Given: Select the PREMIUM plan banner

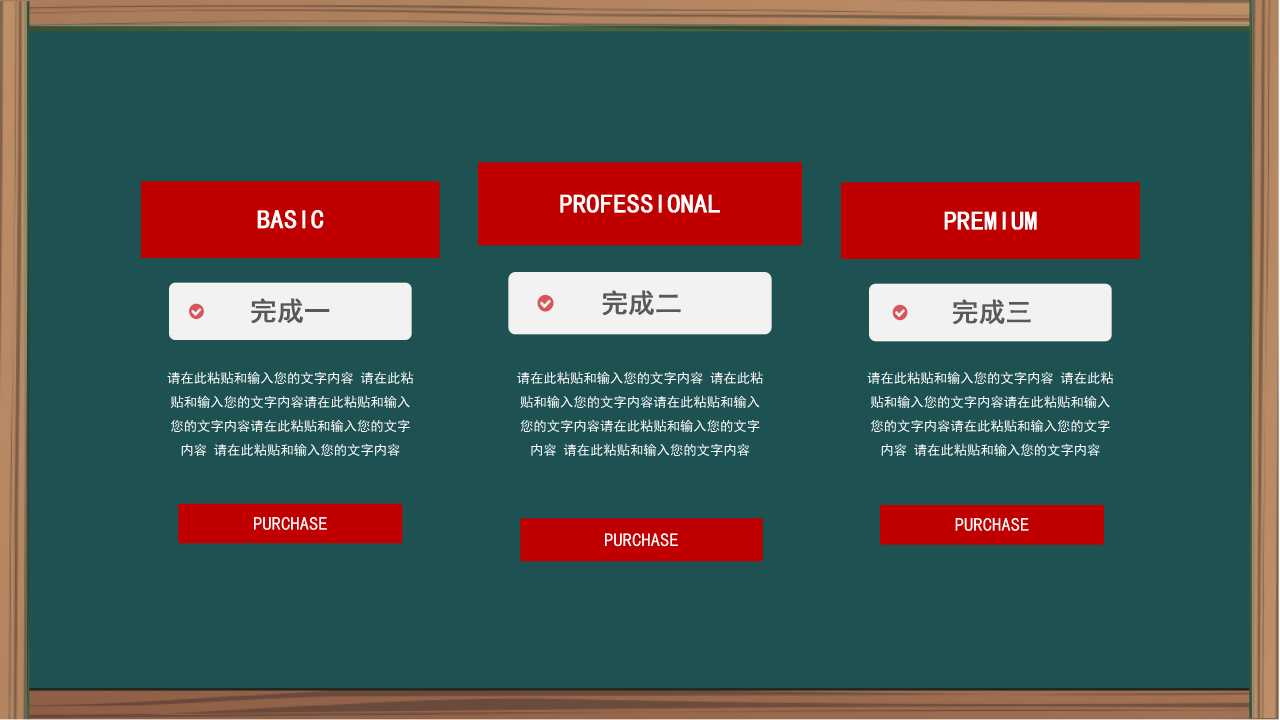Looking at the screenshot, I should pyautogui.click(x=990, y=221).
